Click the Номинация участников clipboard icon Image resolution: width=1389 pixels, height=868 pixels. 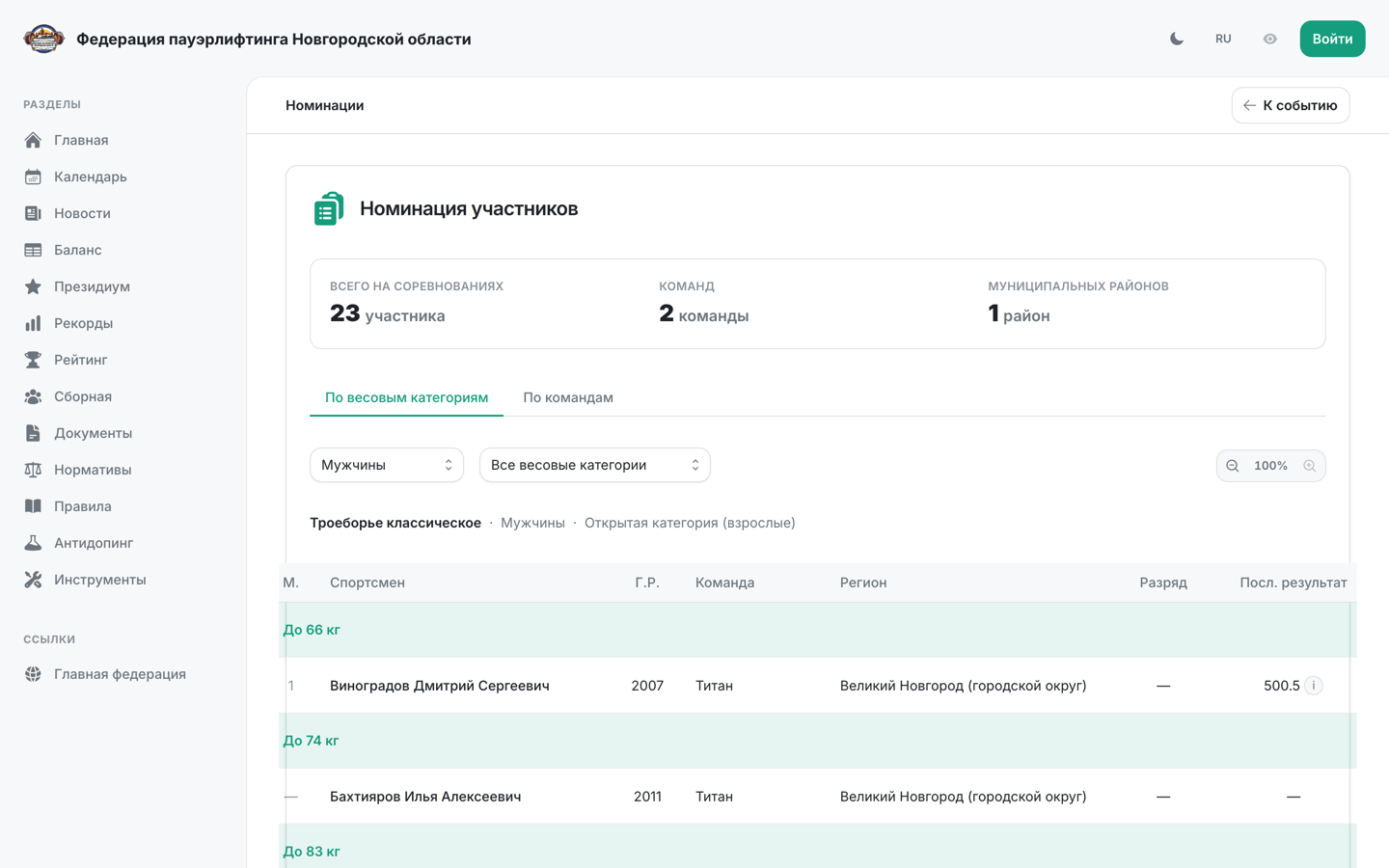329,208
